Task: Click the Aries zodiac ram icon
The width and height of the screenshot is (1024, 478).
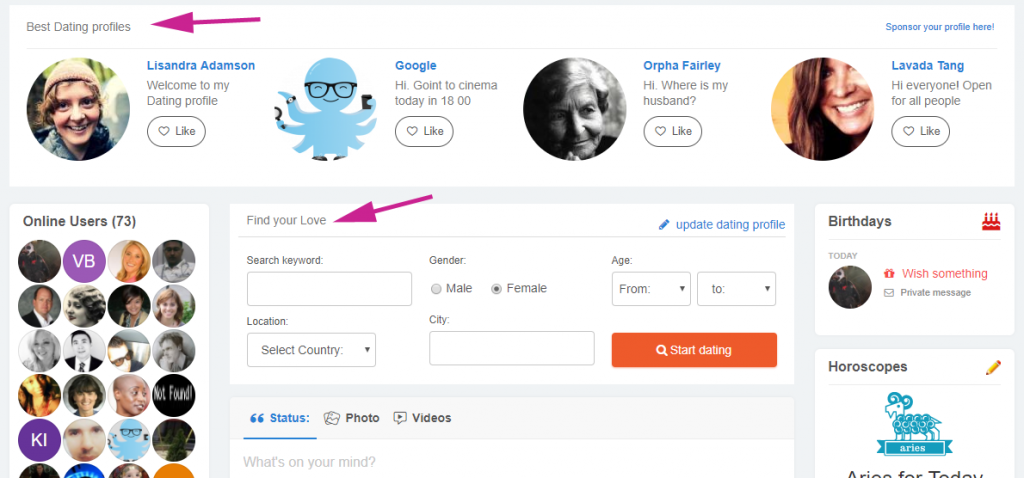Action: 914,423
